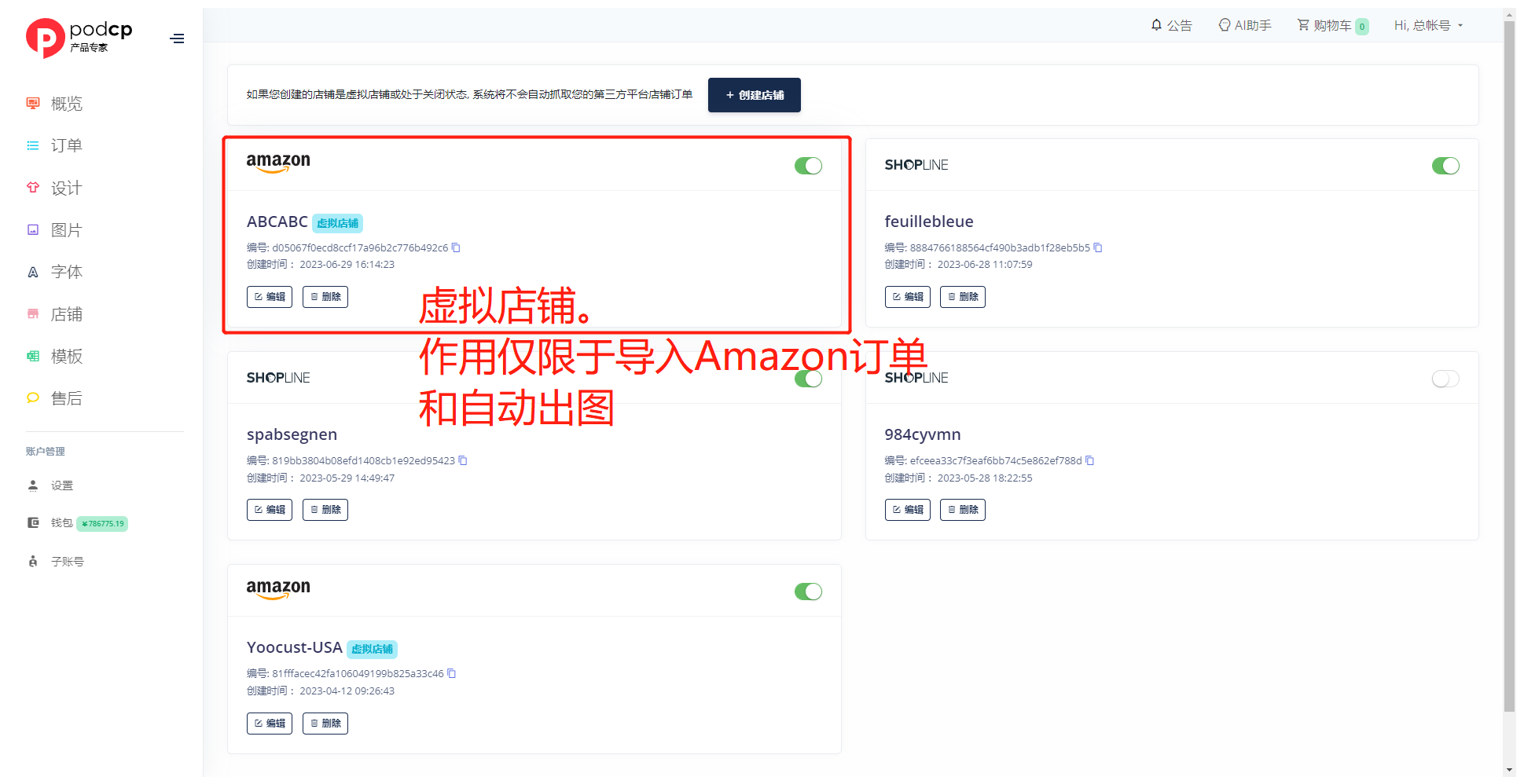Click the amazon logo on ABCABC card
Viewport: 1524px width, 784px height.
(278, 163)
